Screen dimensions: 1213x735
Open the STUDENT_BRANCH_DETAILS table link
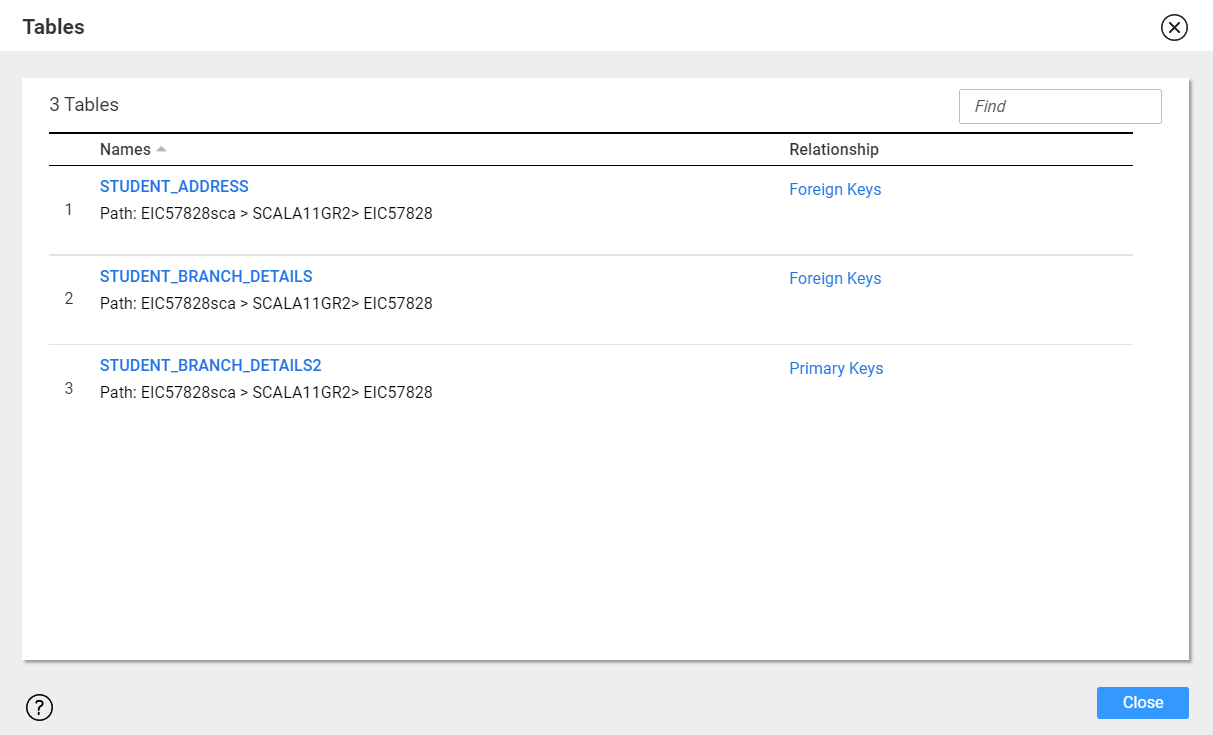click(x=206, y=276)
